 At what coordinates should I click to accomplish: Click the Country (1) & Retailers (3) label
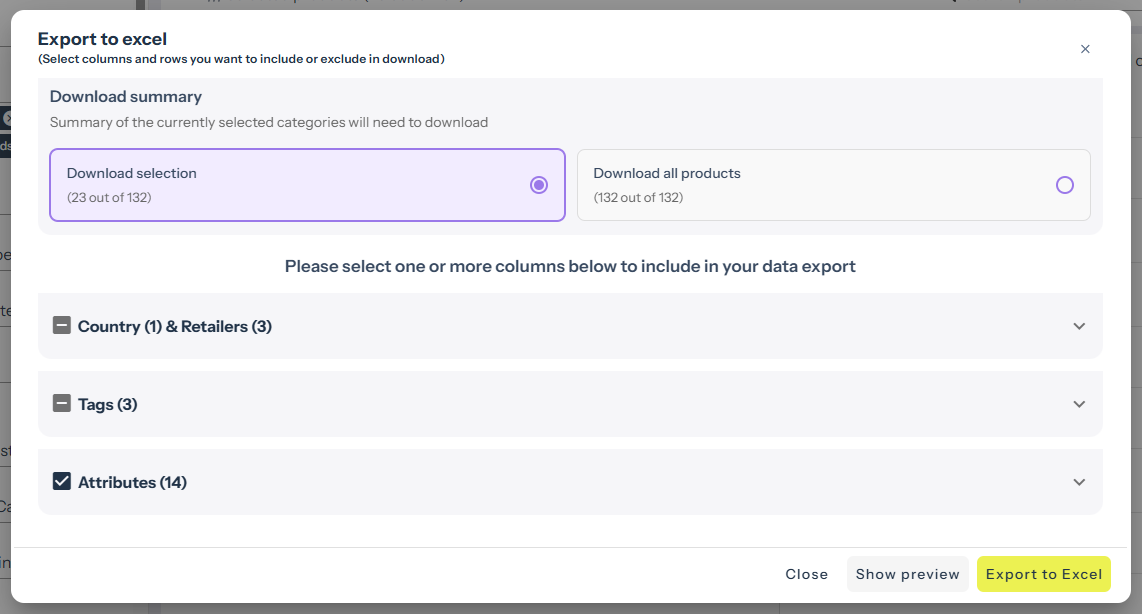pos(175,326)
